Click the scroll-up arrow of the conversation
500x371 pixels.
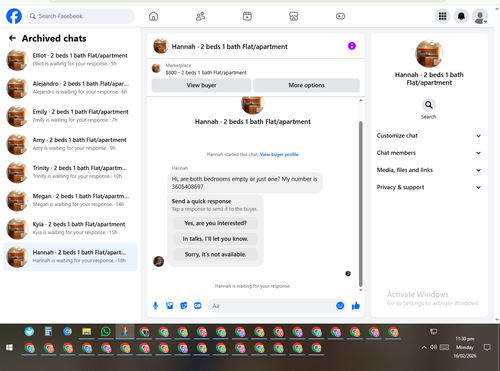(360, 100)
